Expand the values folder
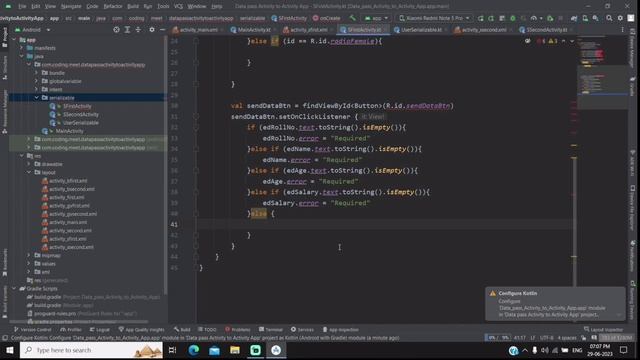This screenshot has height=360, width=640. click(x=29, y=264)
